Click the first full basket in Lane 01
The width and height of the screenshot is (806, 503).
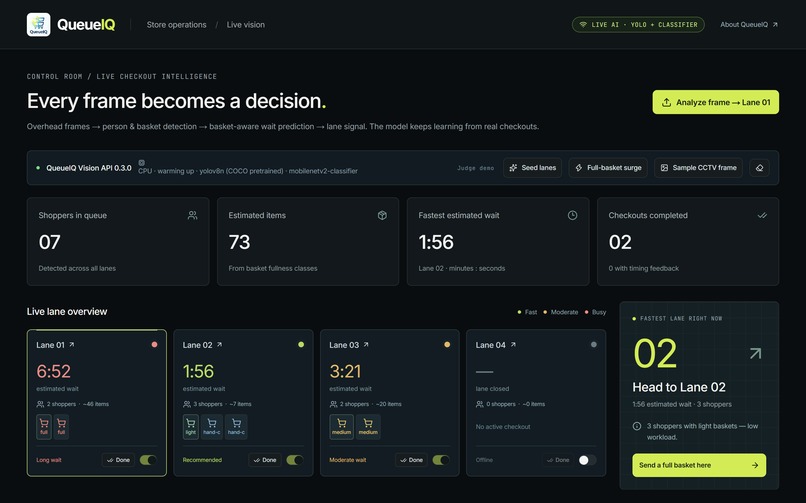point(44,426)
